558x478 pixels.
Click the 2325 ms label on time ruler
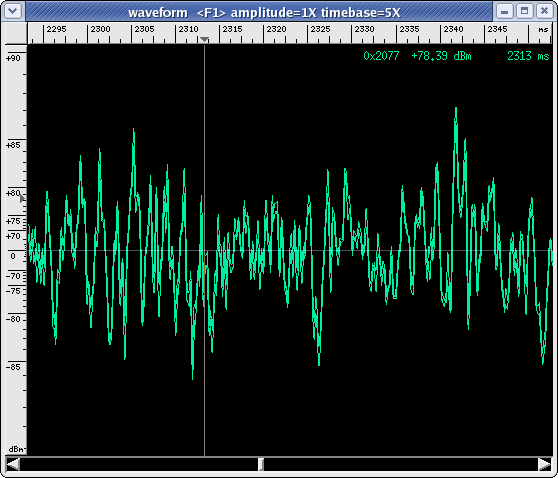320,29
